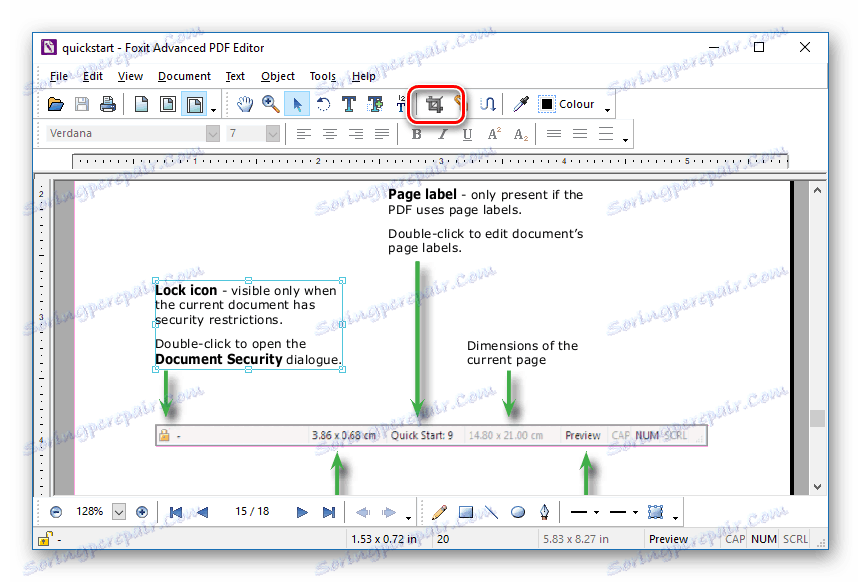Apply subscript formatting
The height and width of the screenshot is (582, 861).
(521, 133)
